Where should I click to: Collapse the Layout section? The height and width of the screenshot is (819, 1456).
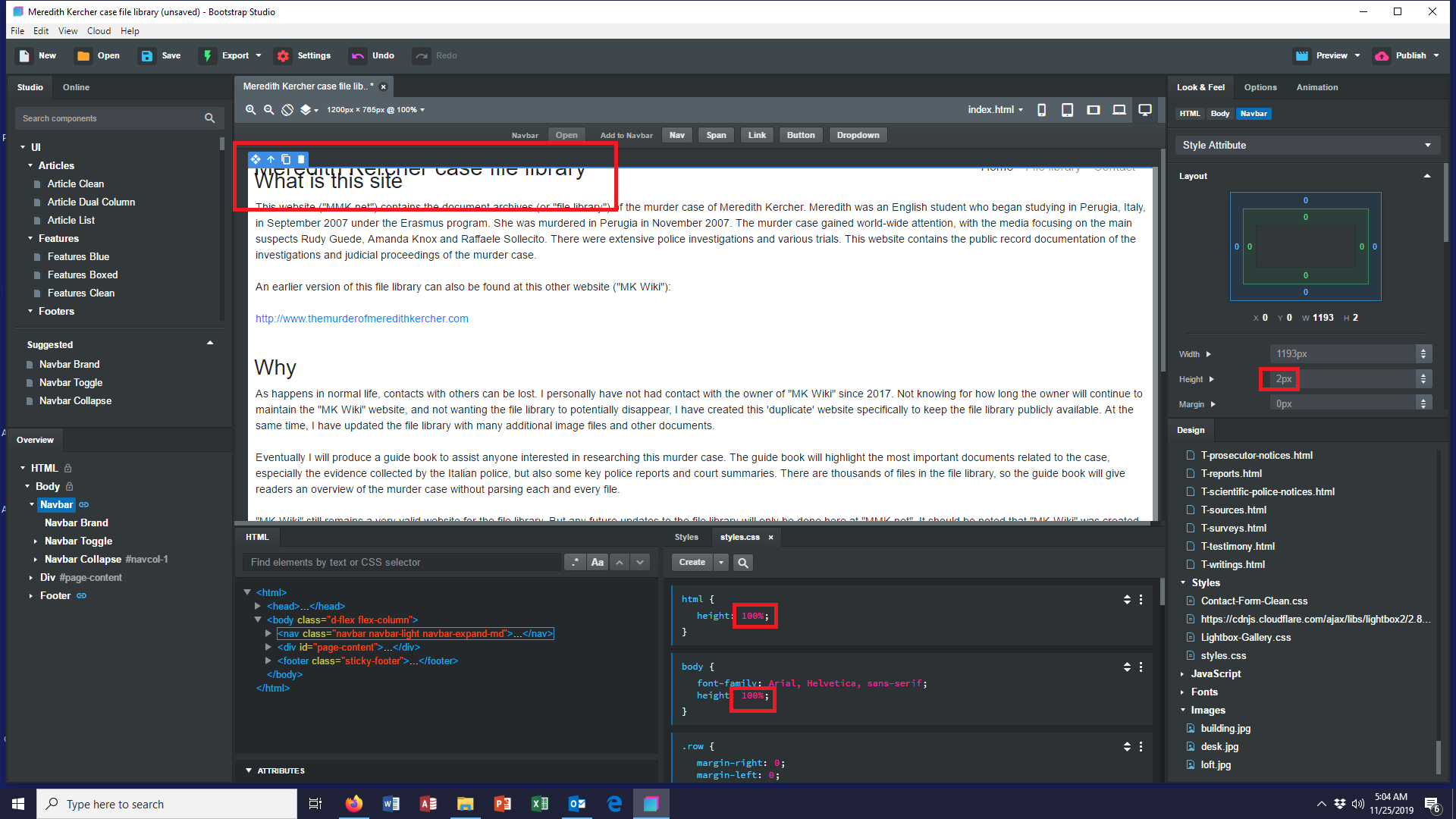pyautogui.click(x=1427, y=176)
